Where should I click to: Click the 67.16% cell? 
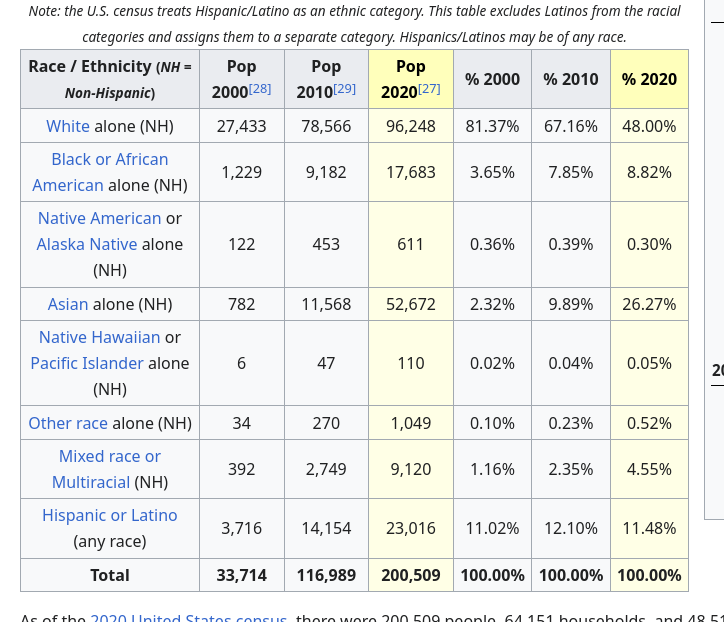click(571, 126)
